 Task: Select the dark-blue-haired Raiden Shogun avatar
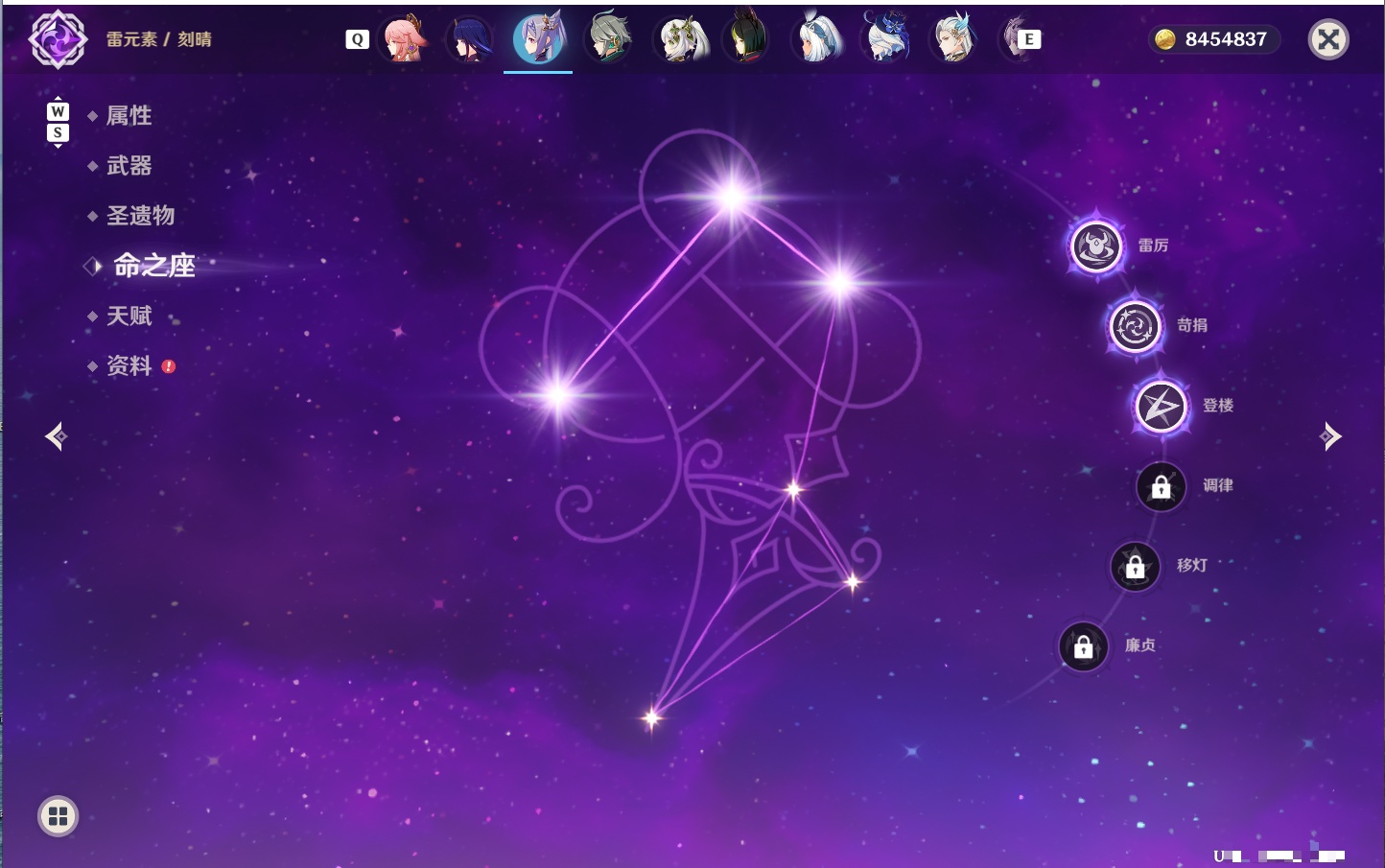coord(470,39)
